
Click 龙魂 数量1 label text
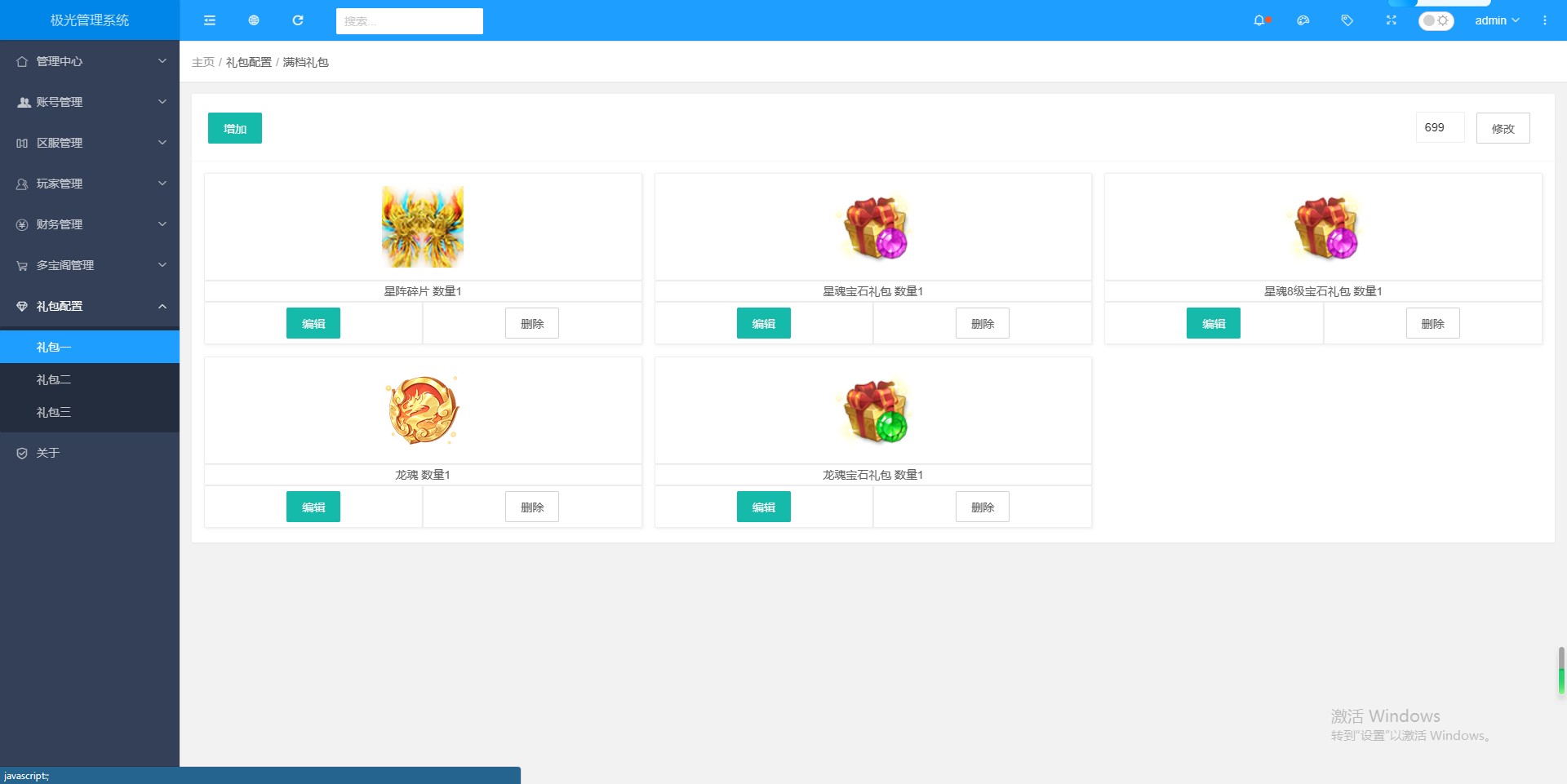point(423,475)
